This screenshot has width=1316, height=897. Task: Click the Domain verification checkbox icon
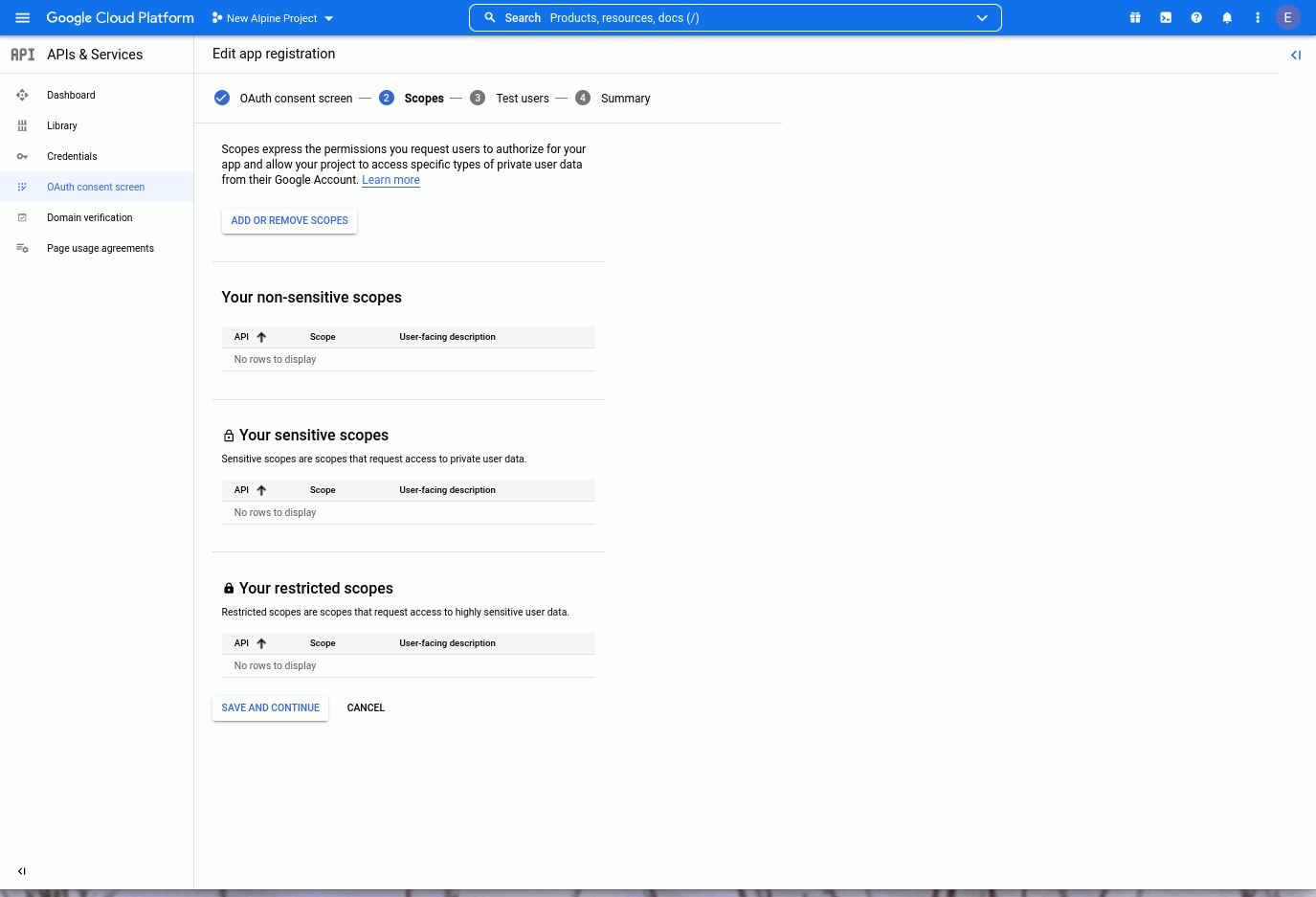[22, 217]
